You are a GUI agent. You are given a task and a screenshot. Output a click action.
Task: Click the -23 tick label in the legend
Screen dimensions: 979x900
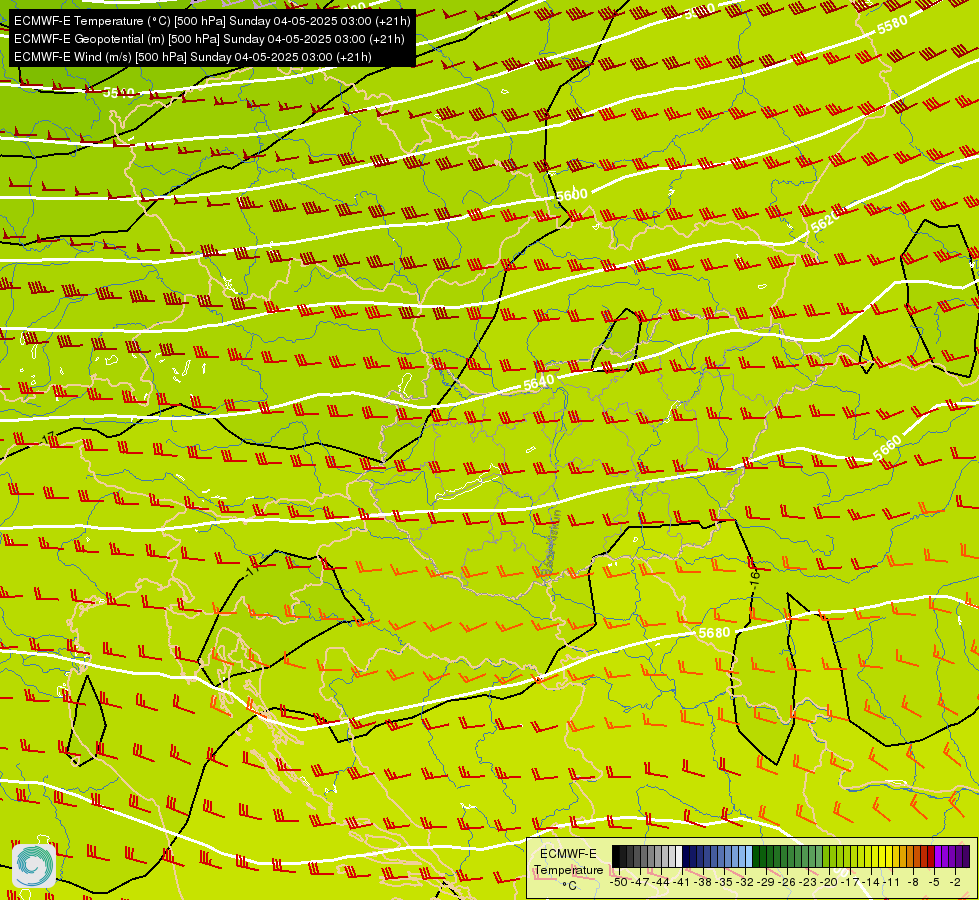[808, 882]
